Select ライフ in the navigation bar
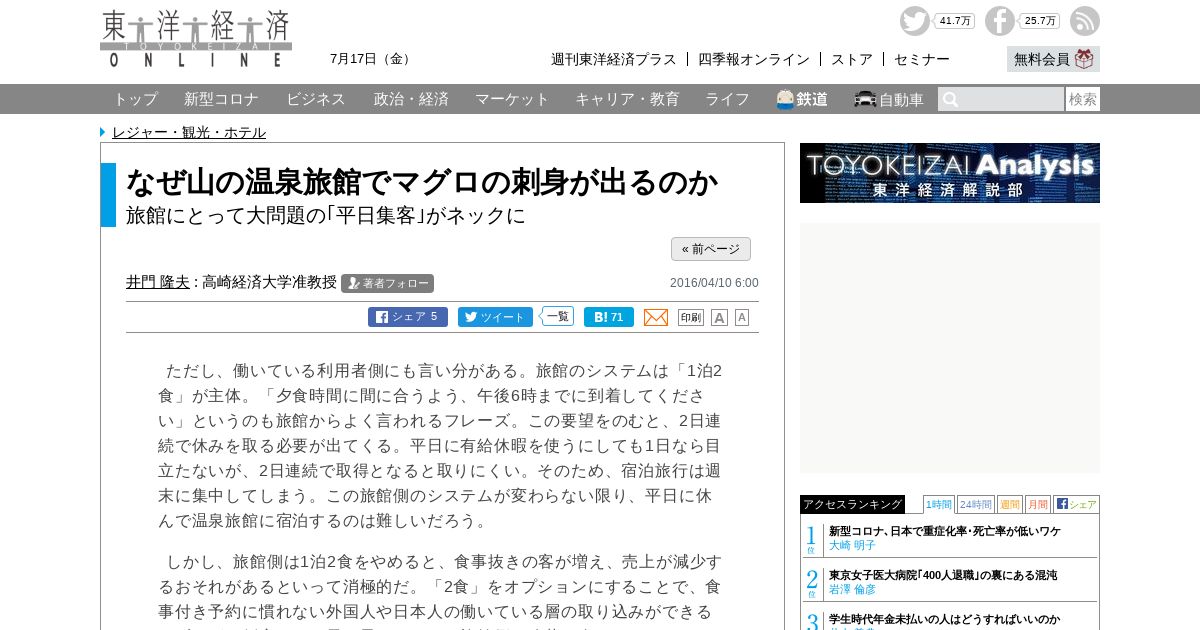This screenshot has height=630, width=1200. (x=727, y=99)
